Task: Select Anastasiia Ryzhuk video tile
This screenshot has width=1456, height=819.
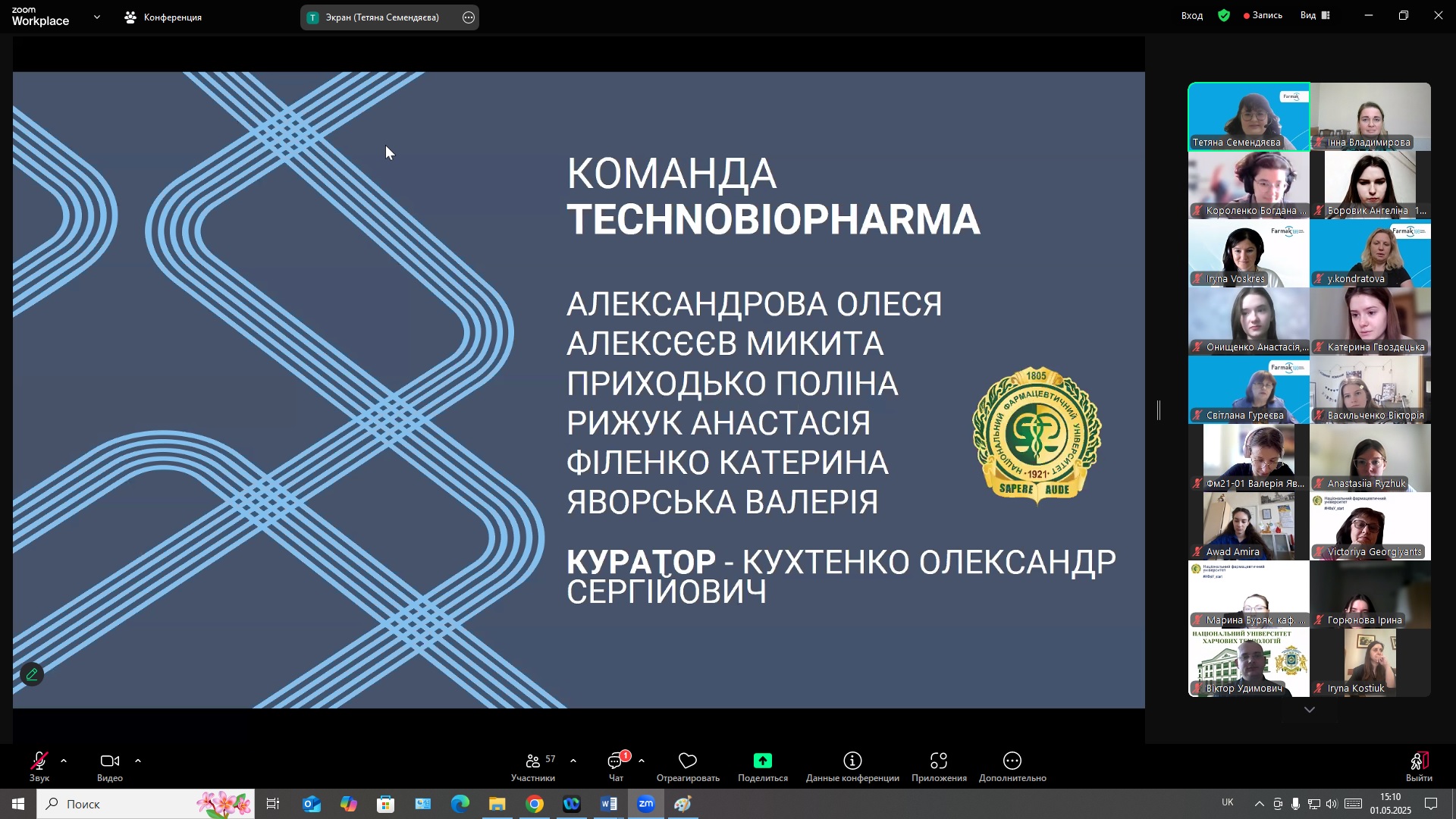Action: pyautogui.click(x=1370, y=458)
